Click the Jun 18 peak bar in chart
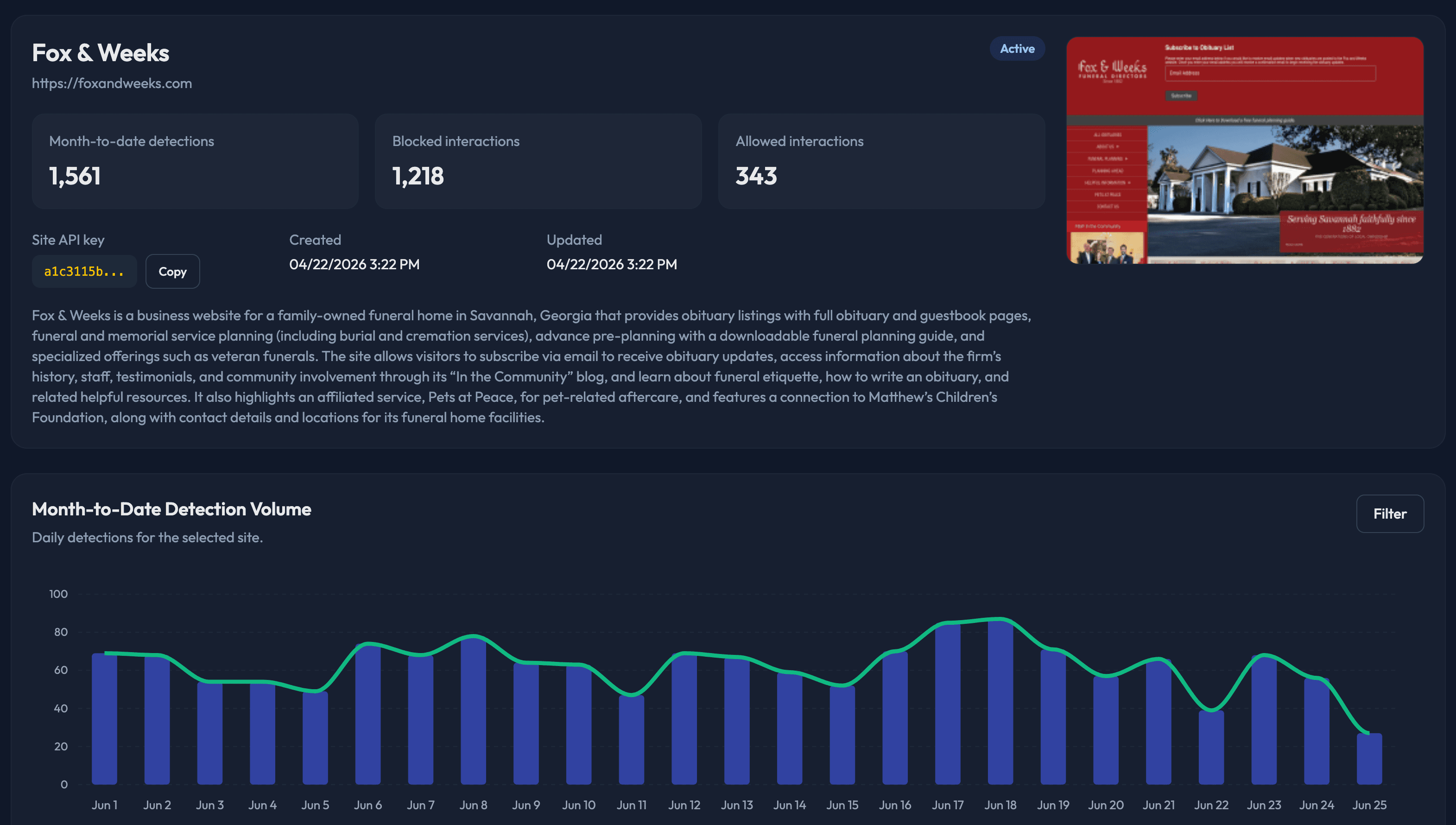 [1000, 701]
